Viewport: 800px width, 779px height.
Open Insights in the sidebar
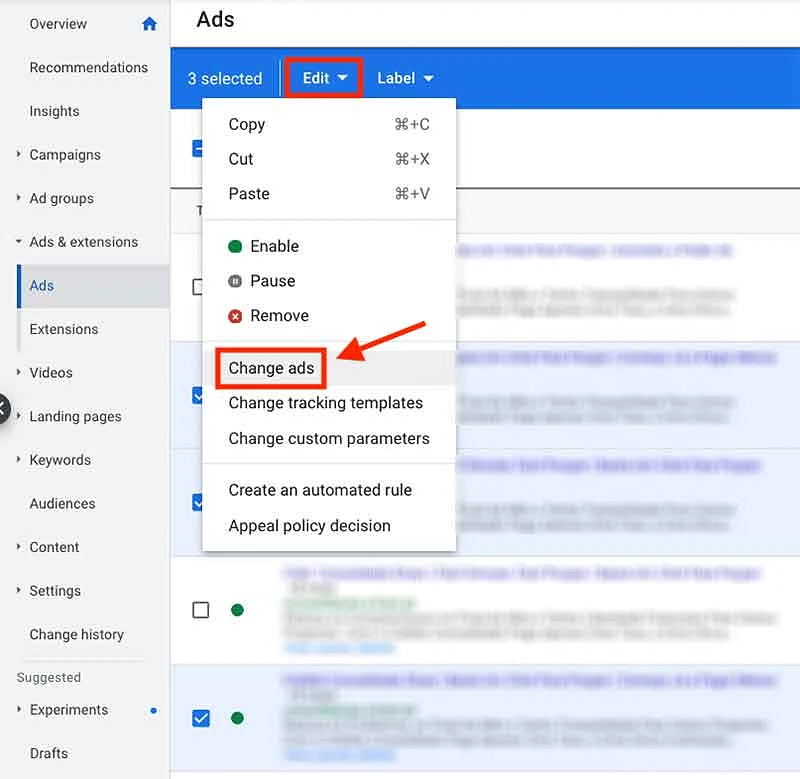point(55,111)
